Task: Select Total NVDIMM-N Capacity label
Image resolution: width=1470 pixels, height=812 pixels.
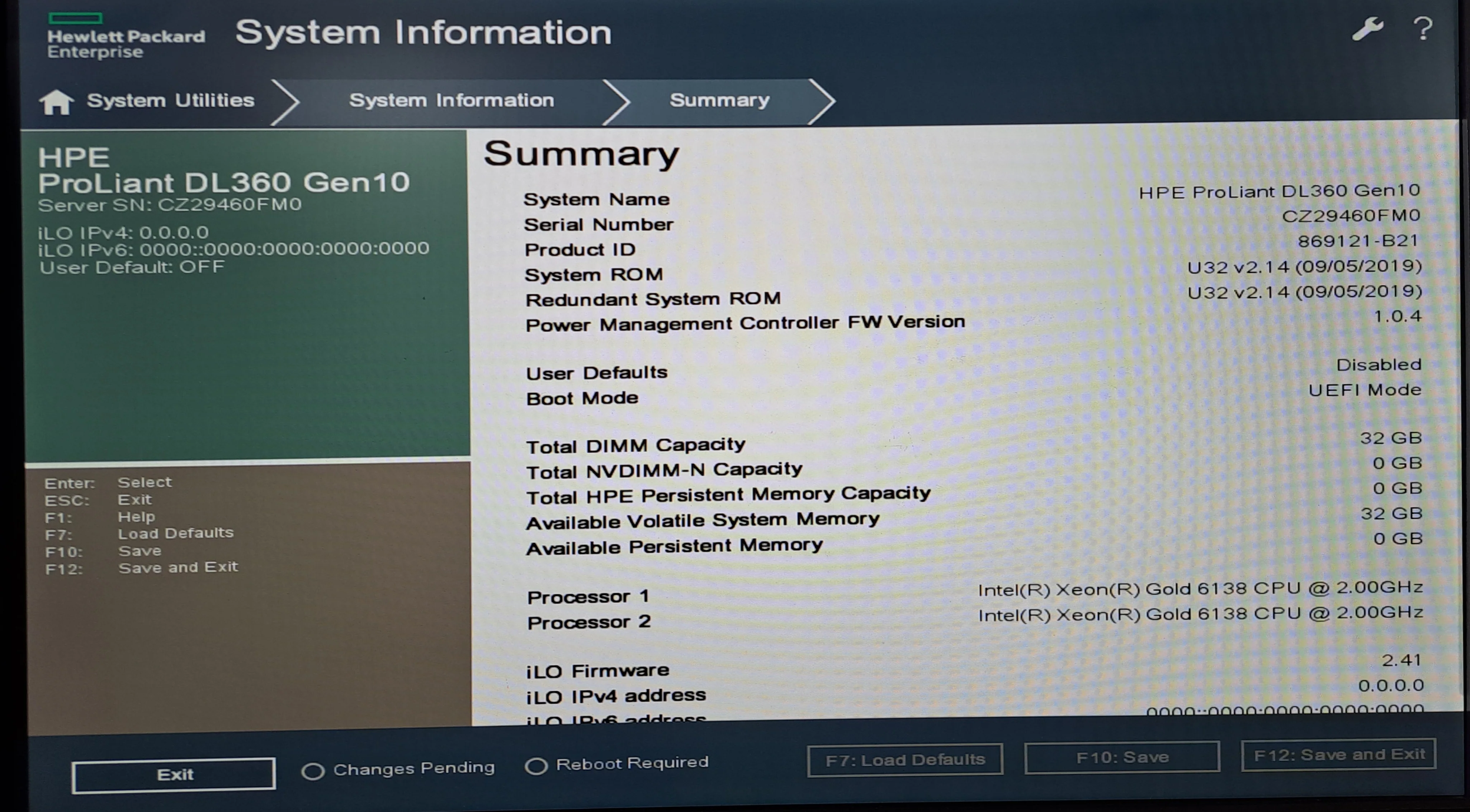Action: (x=664, y=470)
